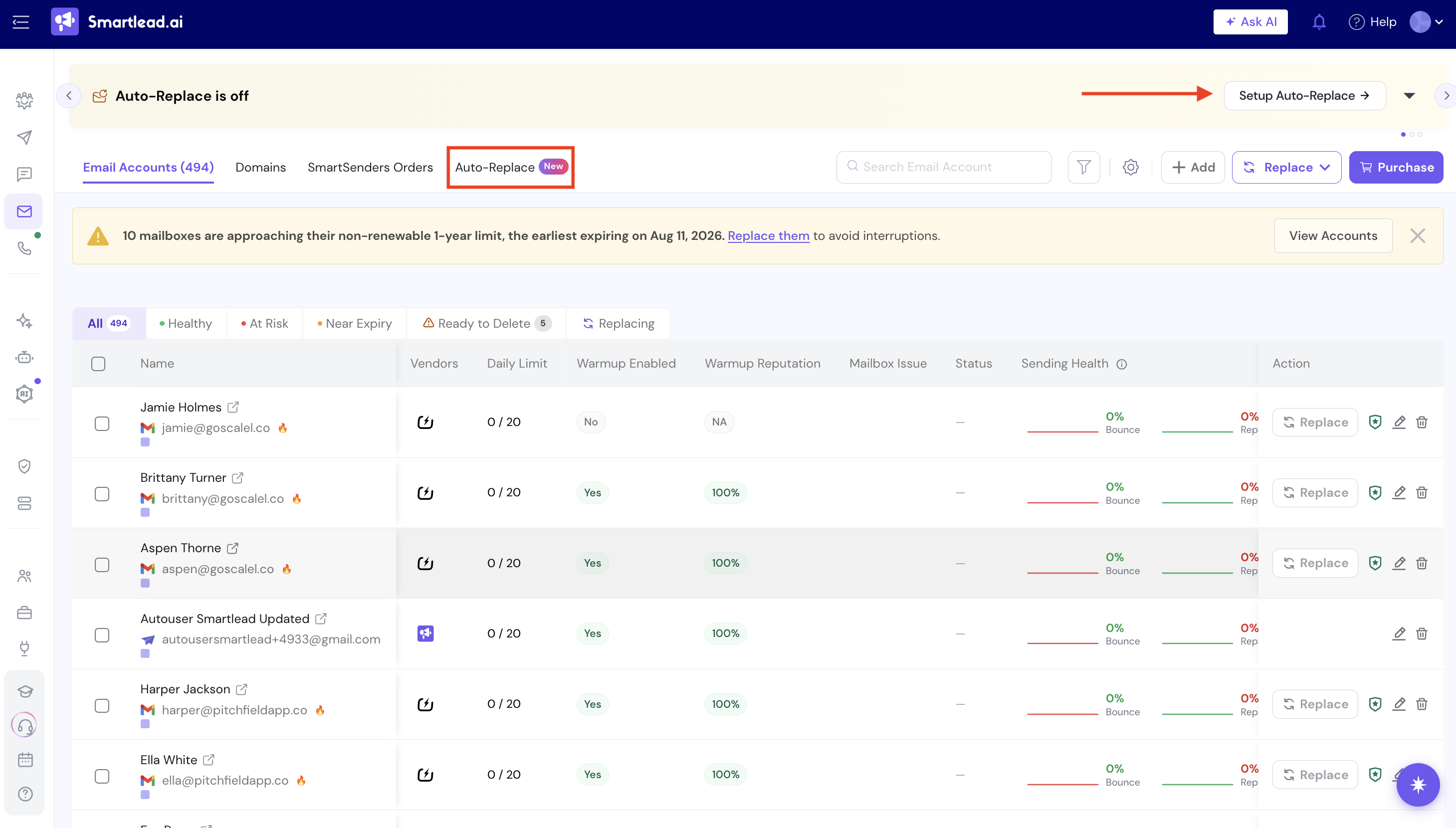The image size is (1456, 828).
Task: View the Ready to Delete accounts
Action: pos(487,324)
